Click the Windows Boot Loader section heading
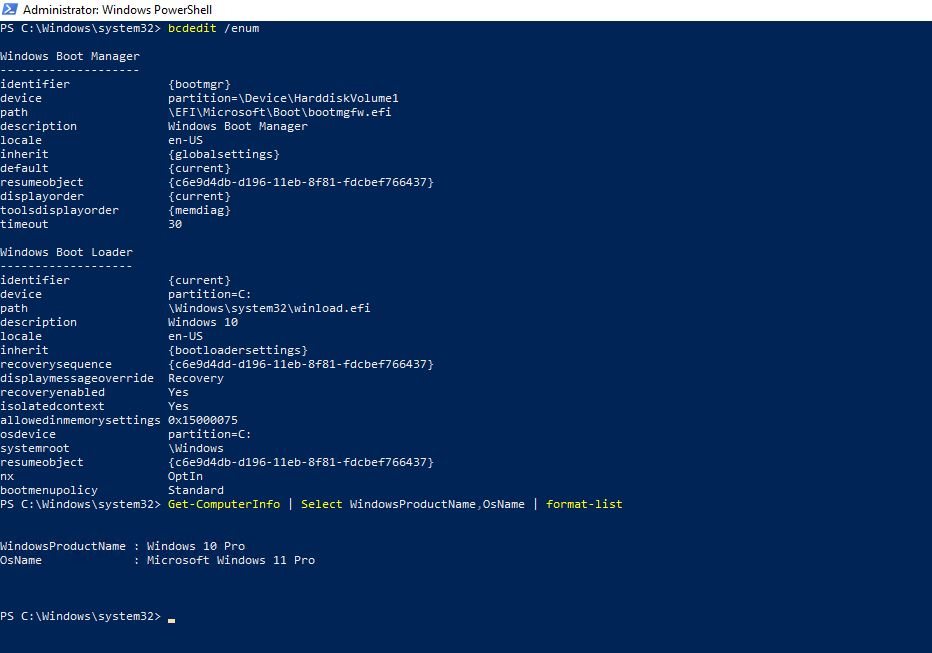Image resolution: width=932 pixels, height=653 pixels. click(x=66, y=252)
